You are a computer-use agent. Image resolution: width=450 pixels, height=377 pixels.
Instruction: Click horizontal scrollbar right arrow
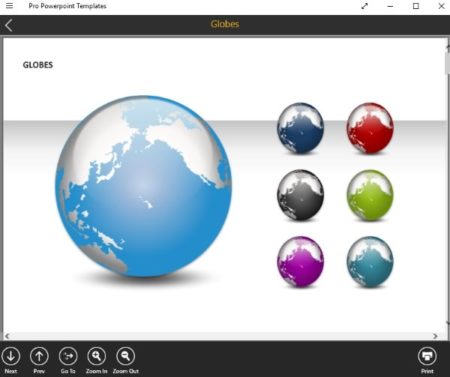click(435, 336)
